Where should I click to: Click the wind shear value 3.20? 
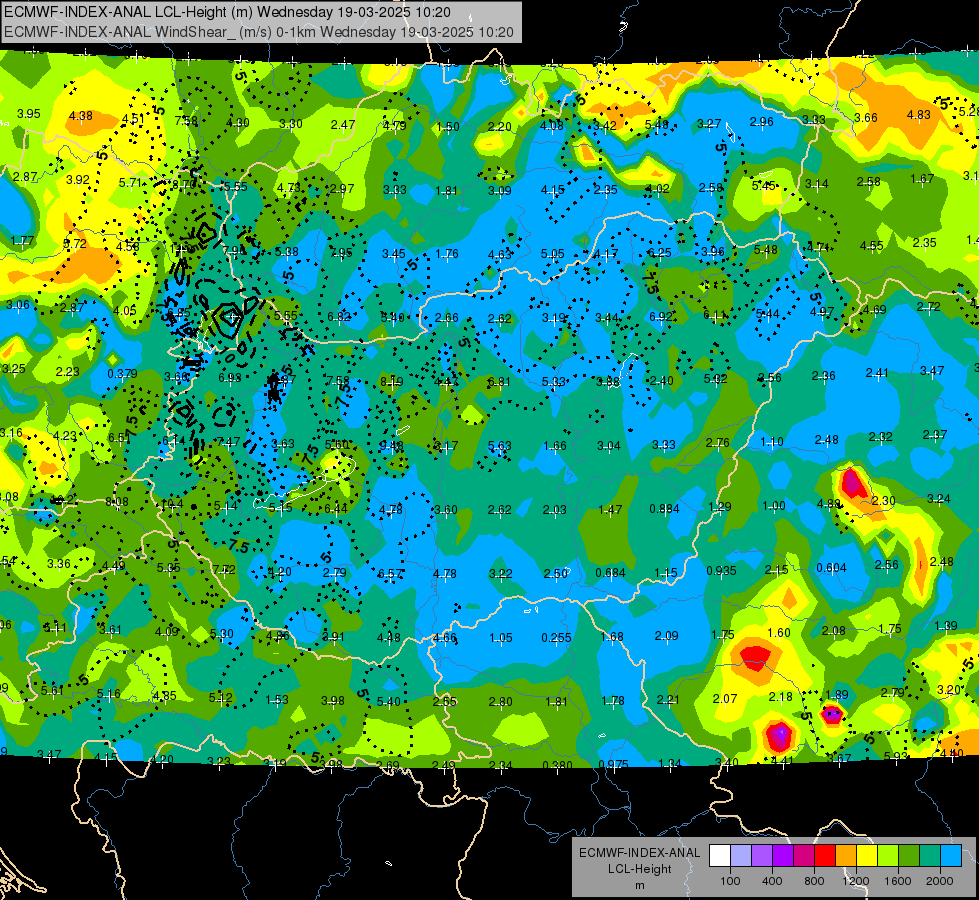point(948,690)
